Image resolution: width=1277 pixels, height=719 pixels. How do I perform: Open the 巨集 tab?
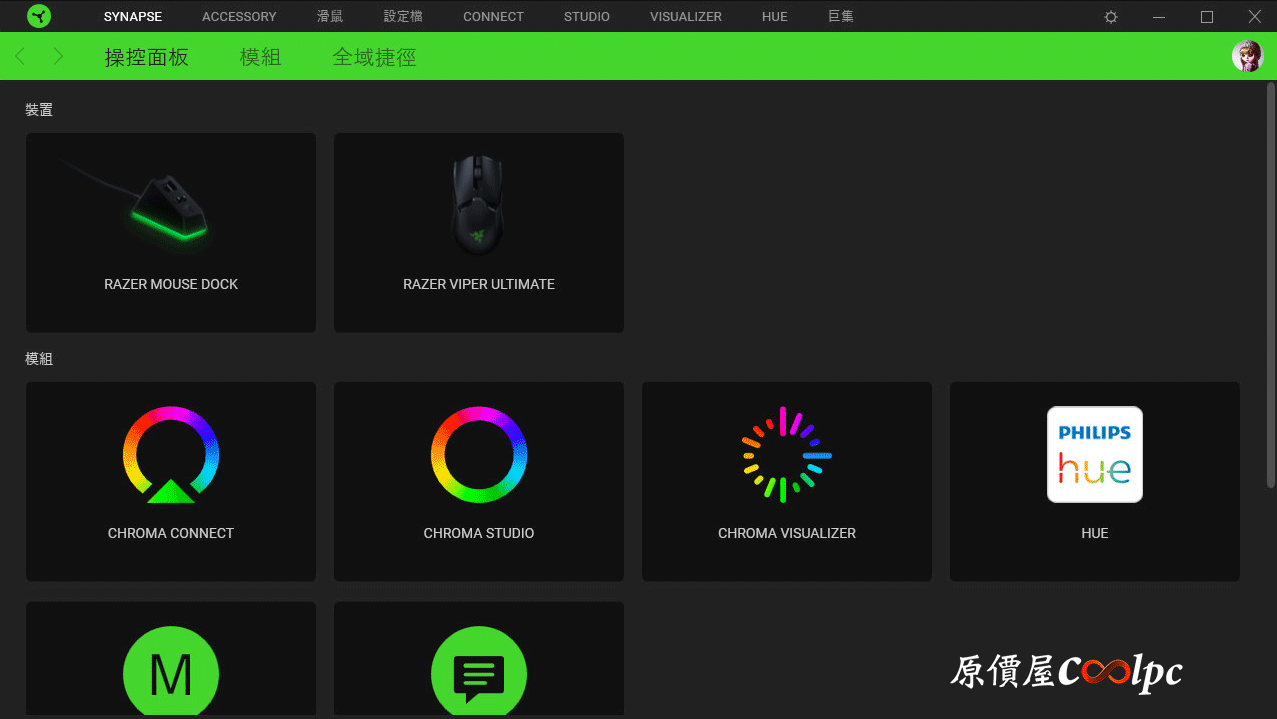841,17
